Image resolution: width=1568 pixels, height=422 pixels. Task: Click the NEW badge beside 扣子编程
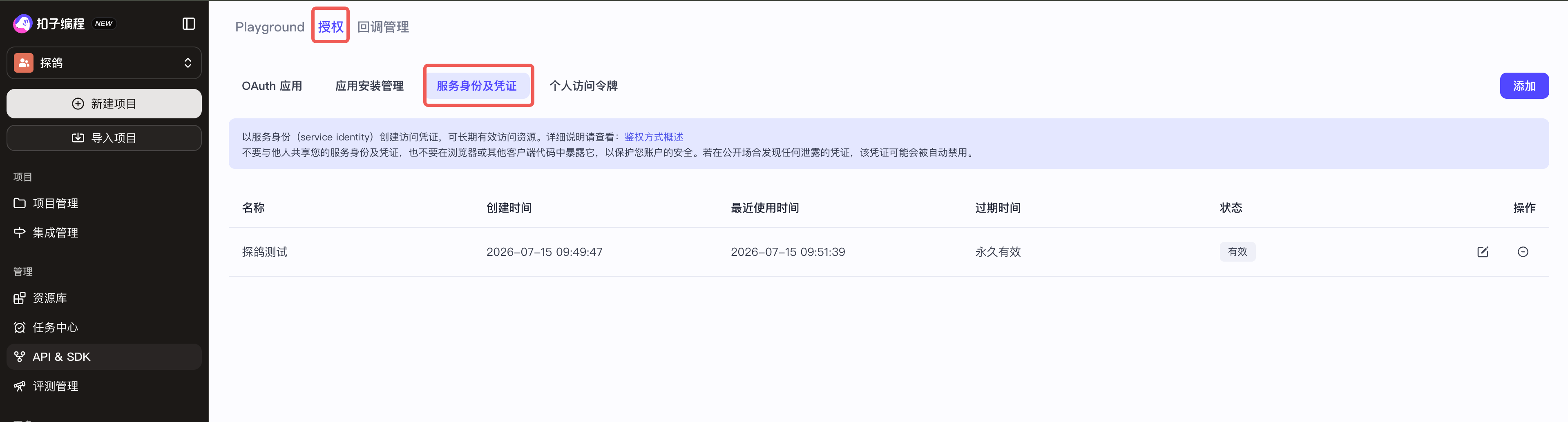click(104, 24)
